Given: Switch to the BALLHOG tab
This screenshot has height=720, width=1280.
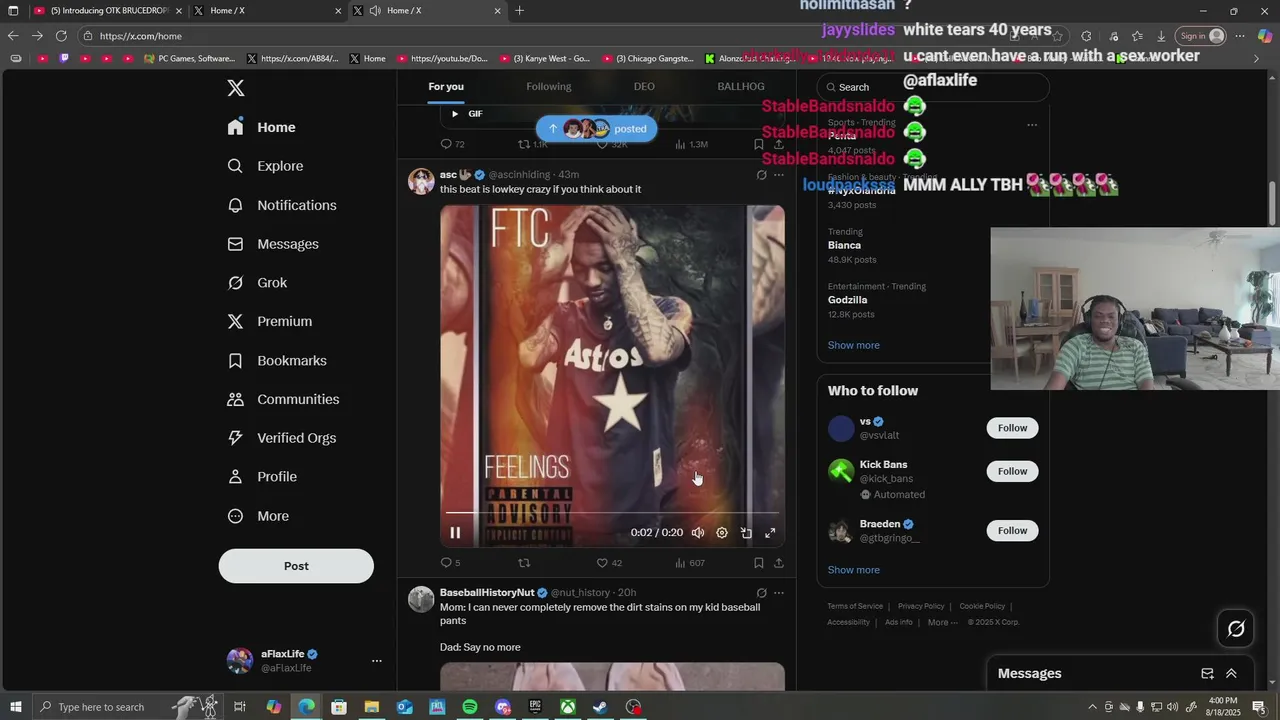Looking at the screenshot, I should pyautogui.click(x=741, y=87).
